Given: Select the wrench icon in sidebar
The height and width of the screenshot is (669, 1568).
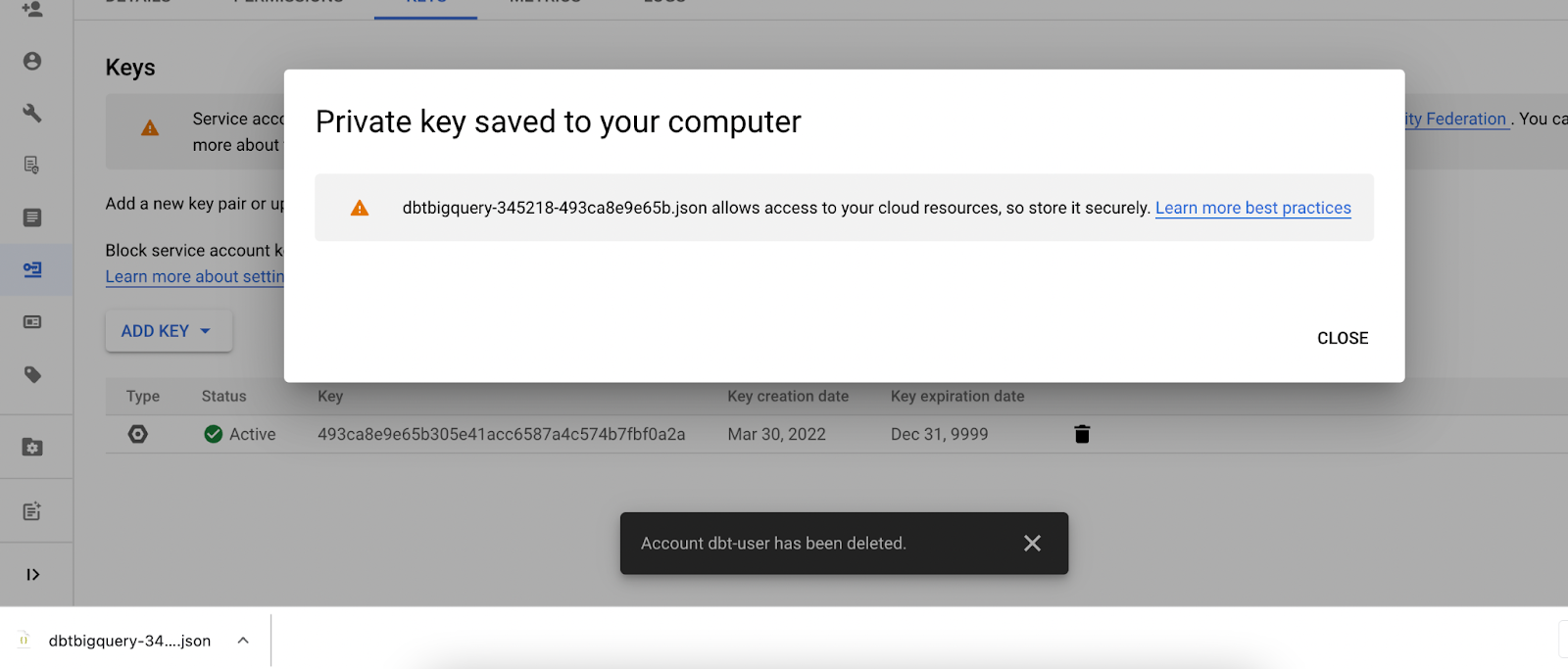Looking at the screenshot, I should click(x=32, y=113).
